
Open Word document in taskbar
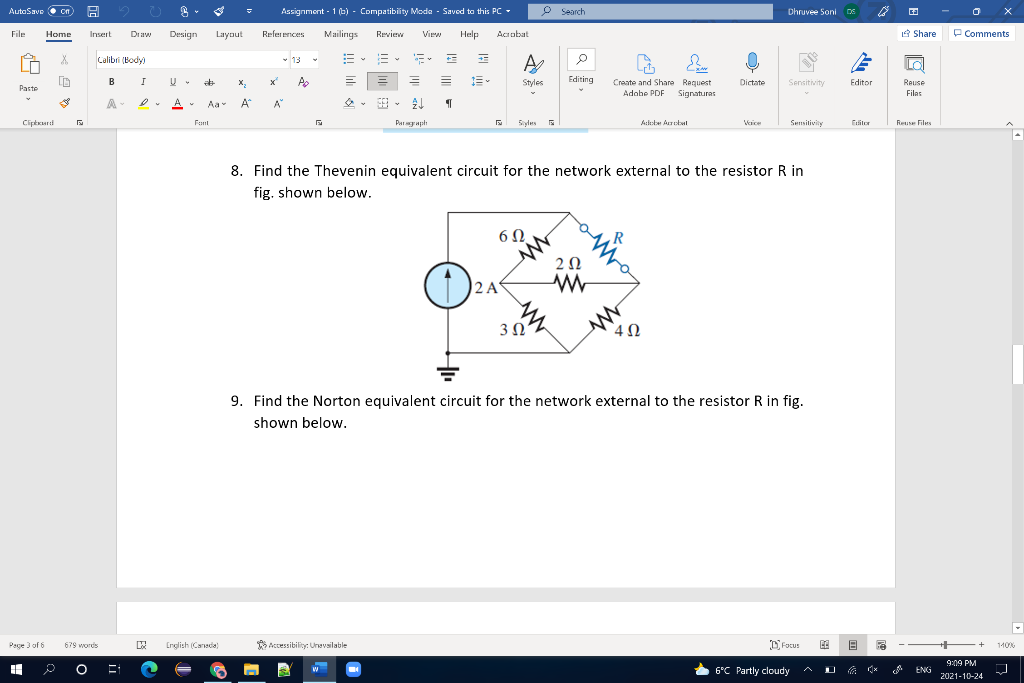click(x=319, y=671)
